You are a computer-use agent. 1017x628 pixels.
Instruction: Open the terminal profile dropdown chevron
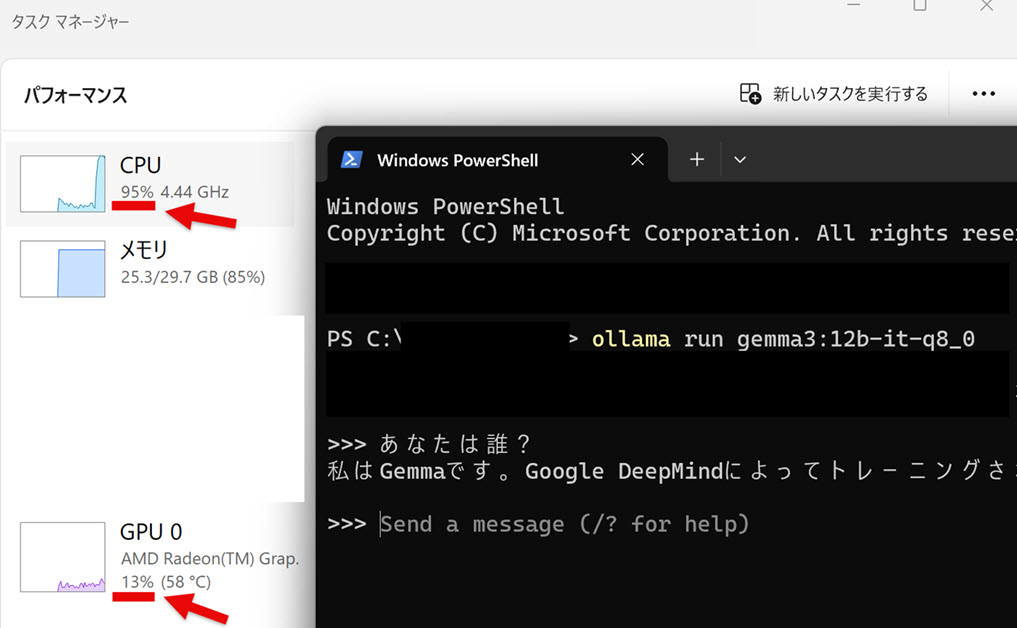click(x=740, y=159)
